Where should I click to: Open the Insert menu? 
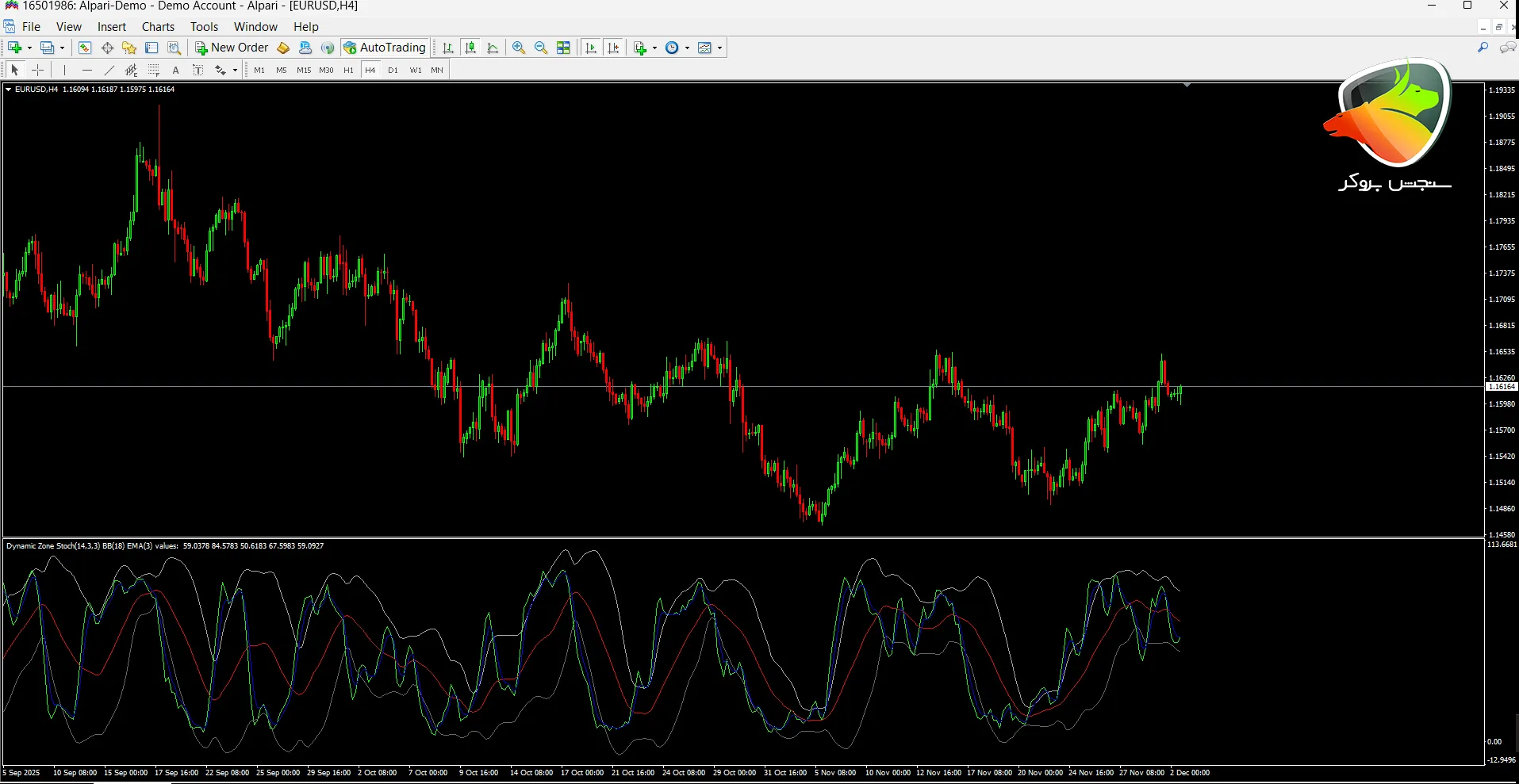112,26
